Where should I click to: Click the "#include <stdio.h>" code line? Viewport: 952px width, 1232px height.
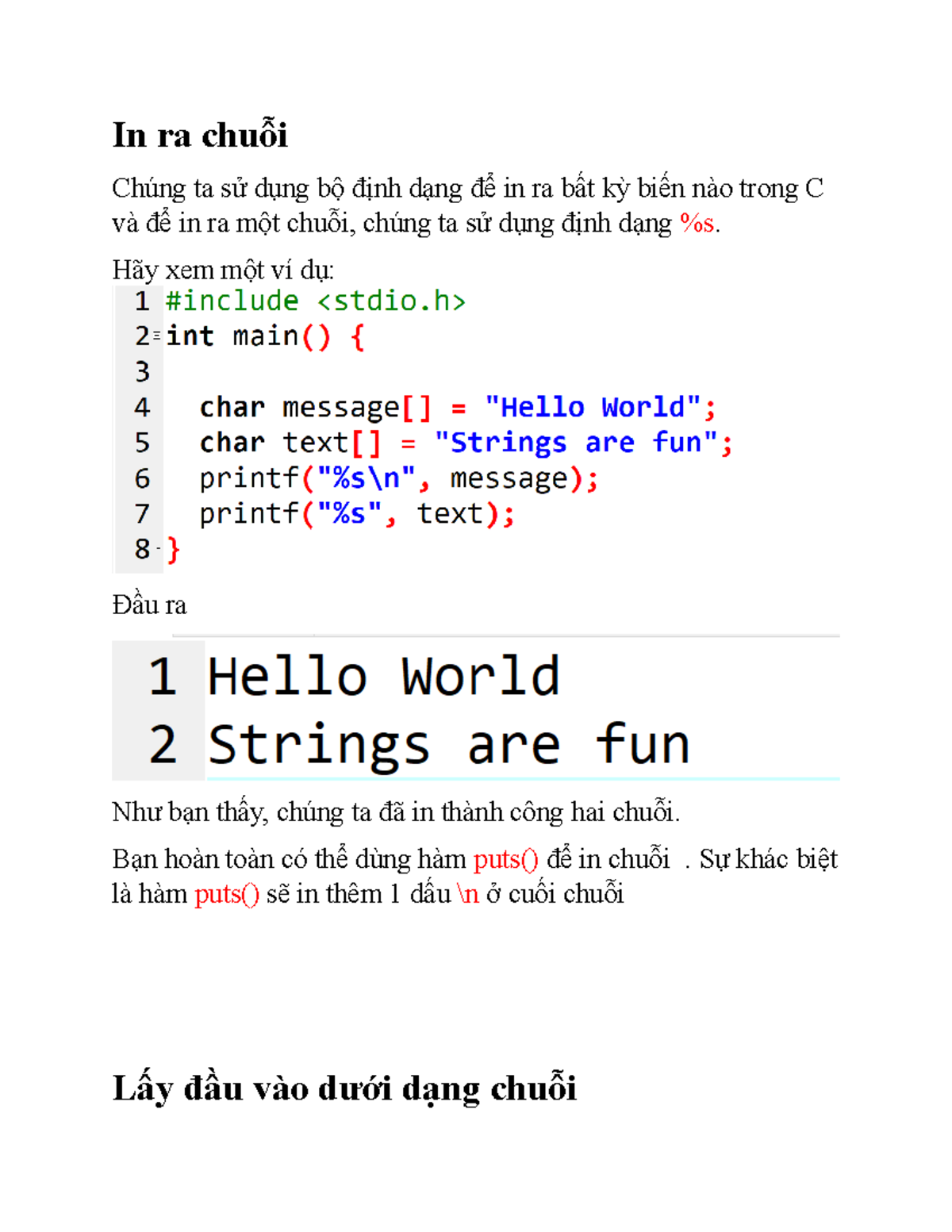pyautogui.click(x=315, y=301)
